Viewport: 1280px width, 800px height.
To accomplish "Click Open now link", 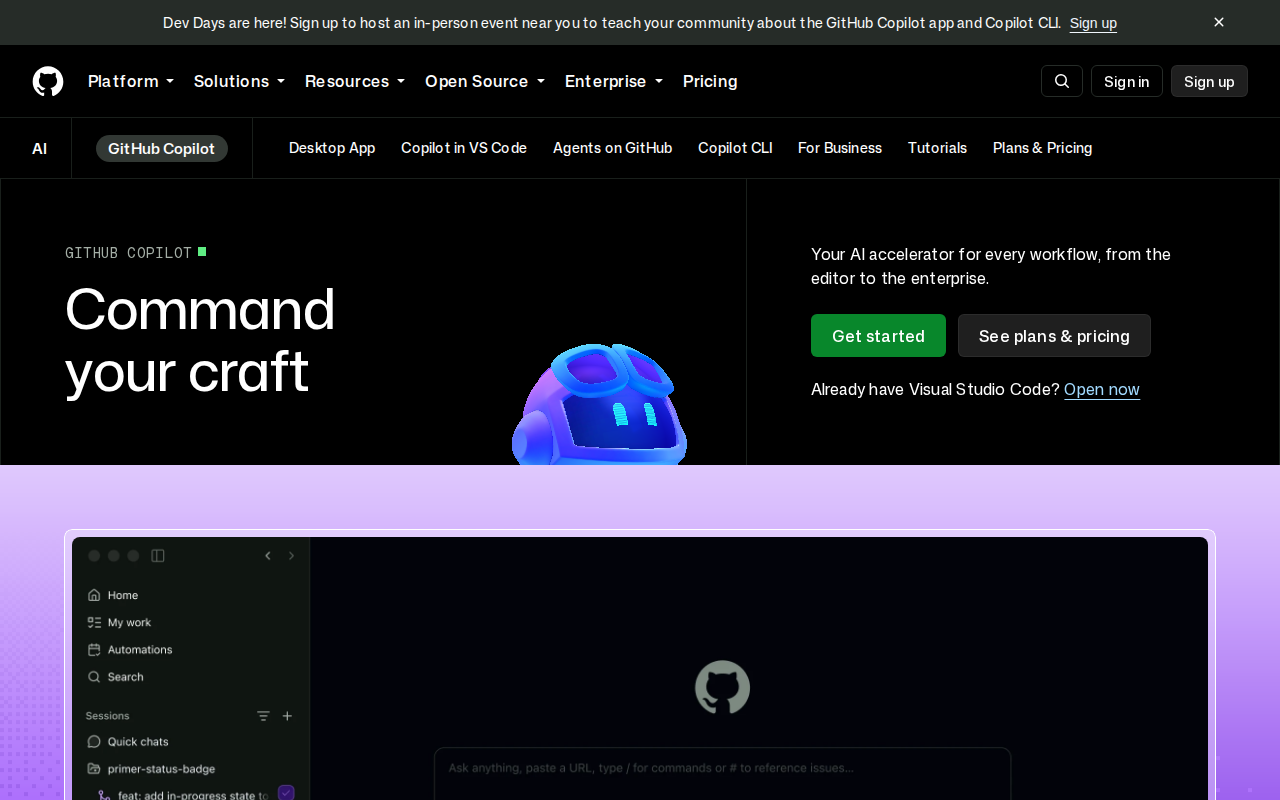I will (x=1102, y=389).
